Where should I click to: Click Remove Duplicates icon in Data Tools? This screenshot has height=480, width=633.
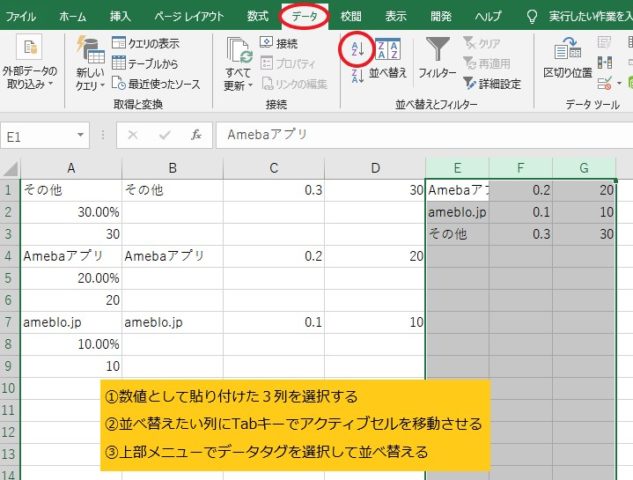604,63
